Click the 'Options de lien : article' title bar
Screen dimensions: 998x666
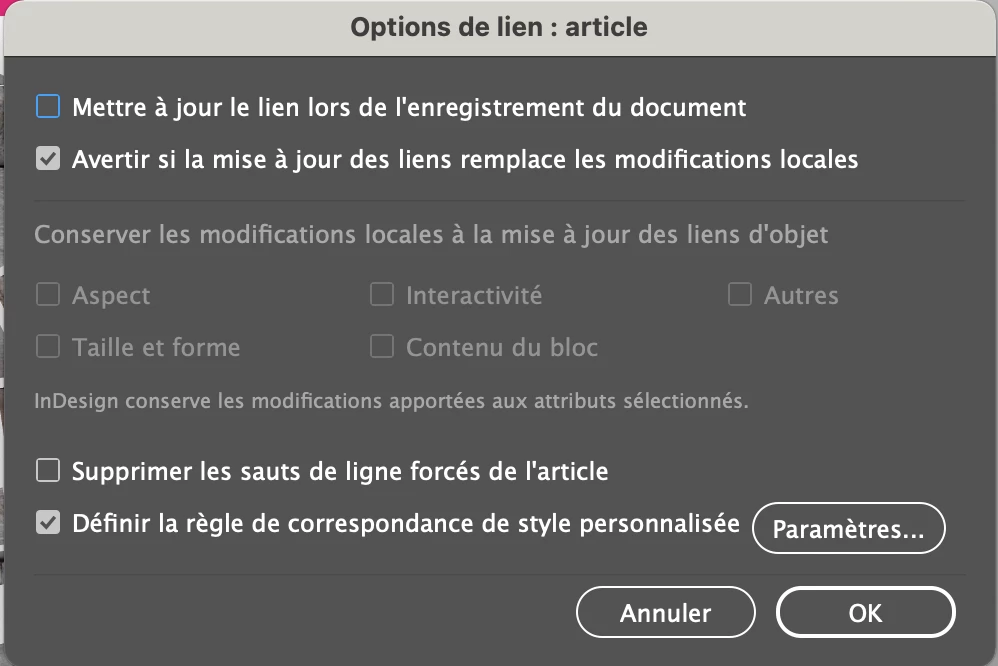tap(499, 27)
